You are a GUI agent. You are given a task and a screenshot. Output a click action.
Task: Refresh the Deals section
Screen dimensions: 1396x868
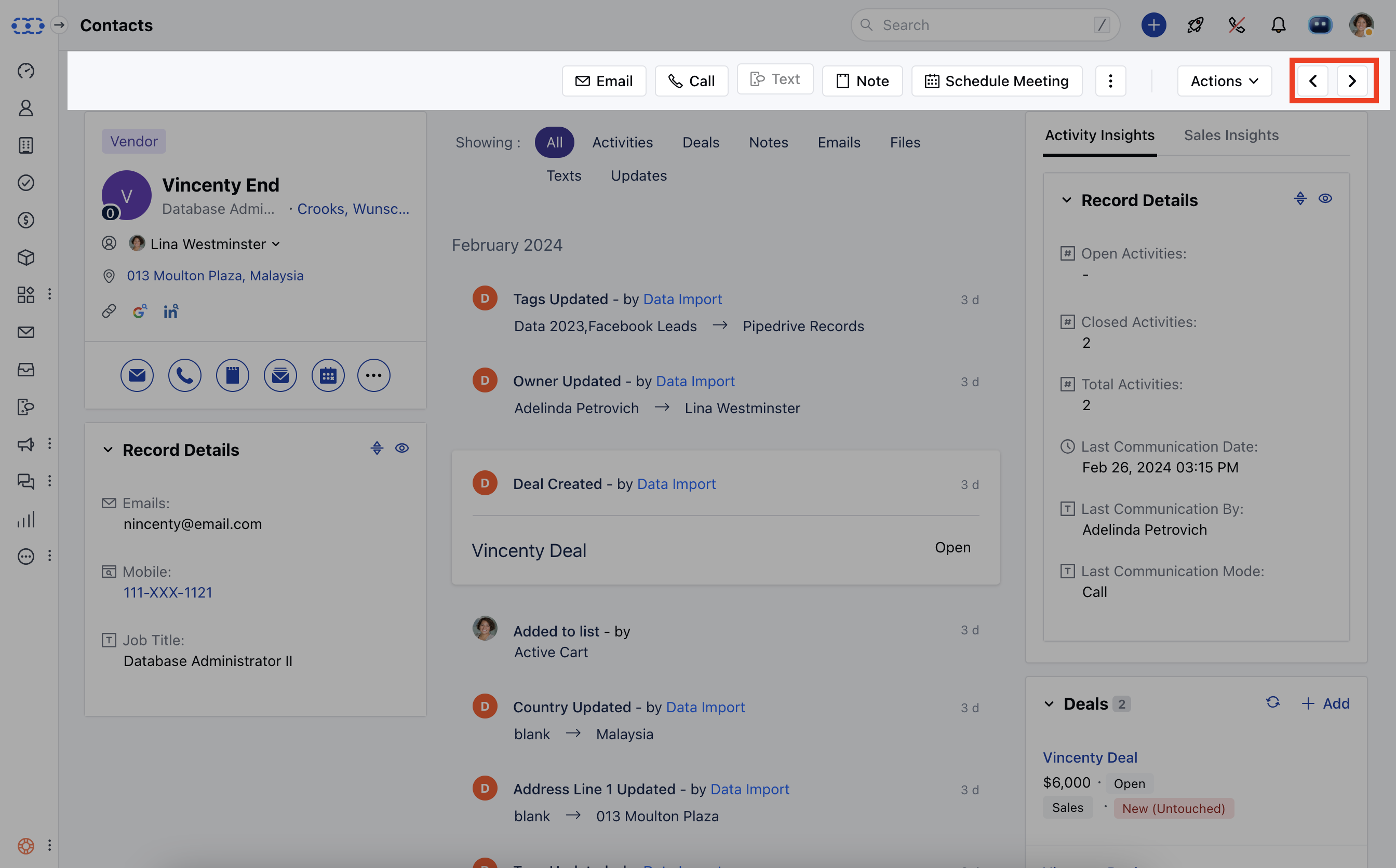coord(1272,703)
